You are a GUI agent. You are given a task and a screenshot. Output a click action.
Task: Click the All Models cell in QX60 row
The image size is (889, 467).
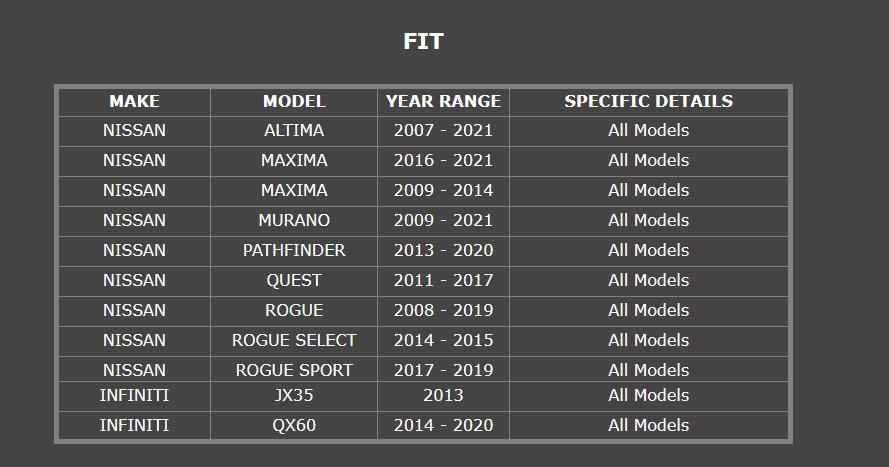(649, 425)
